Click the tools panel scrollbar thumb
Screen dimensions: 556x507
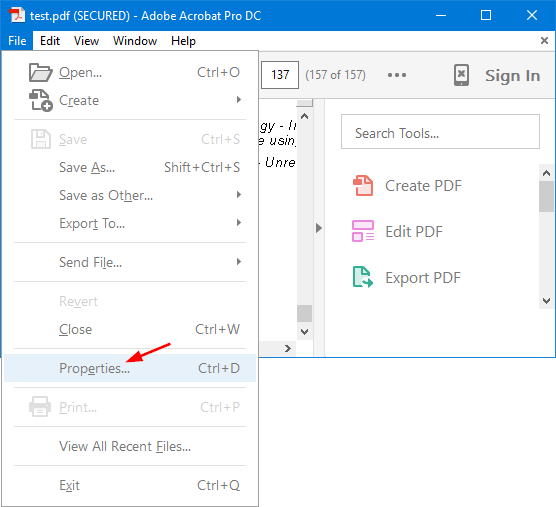(x=546, y=196)
